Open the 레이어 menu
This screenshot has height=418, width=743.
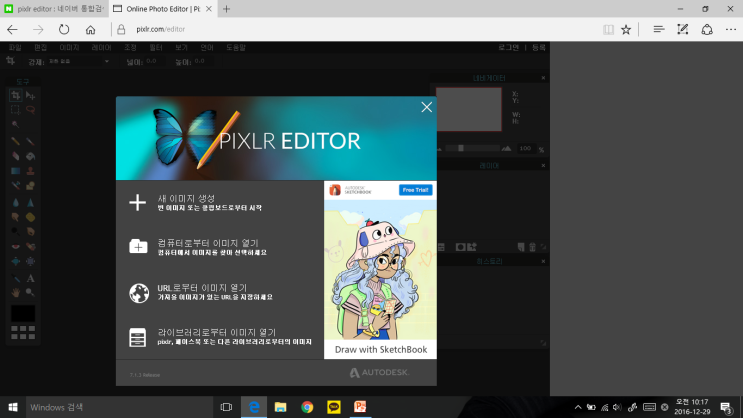tap(101, 47)
